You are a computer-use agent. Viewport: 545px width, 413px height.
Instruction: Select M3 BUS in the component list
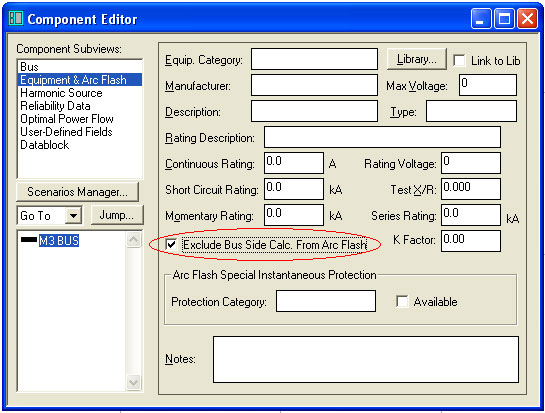coord(59,240)
